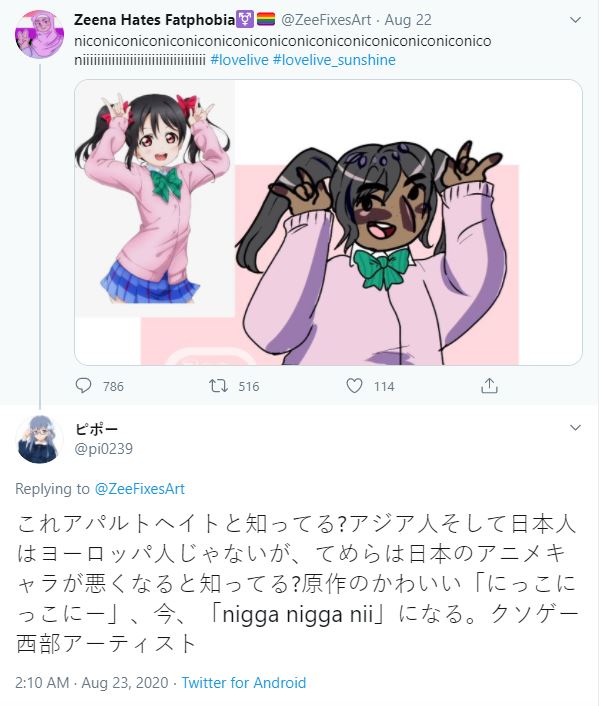Viewport: 601px width, 706px height.
Task: Open the #lovelive_sunshine hashtag
Action: [334, 60]
